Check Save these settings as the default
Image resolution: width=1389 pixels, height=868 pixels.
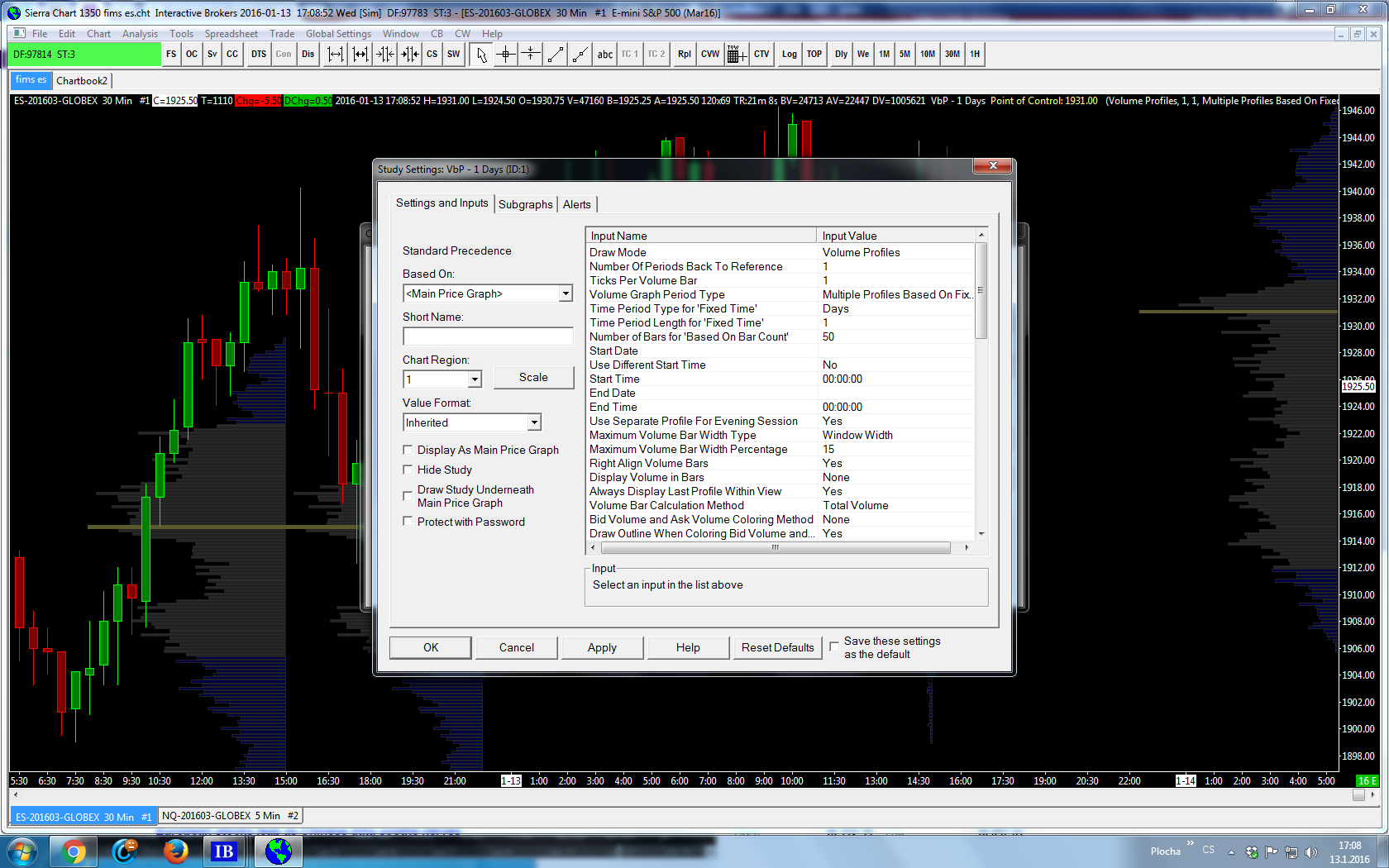(x=834, y=646)
